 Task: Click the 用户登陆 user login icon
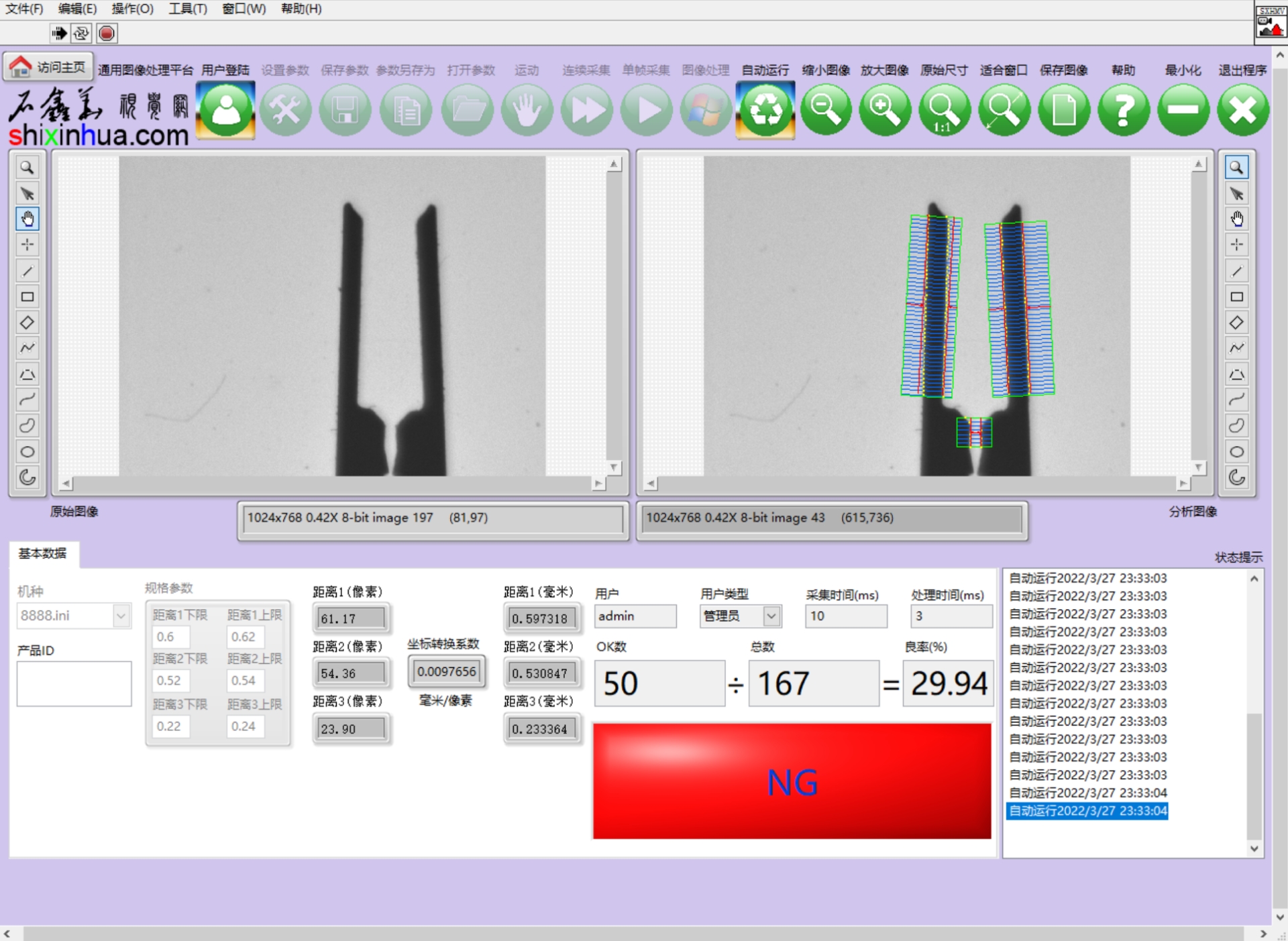tap(225, 110)
